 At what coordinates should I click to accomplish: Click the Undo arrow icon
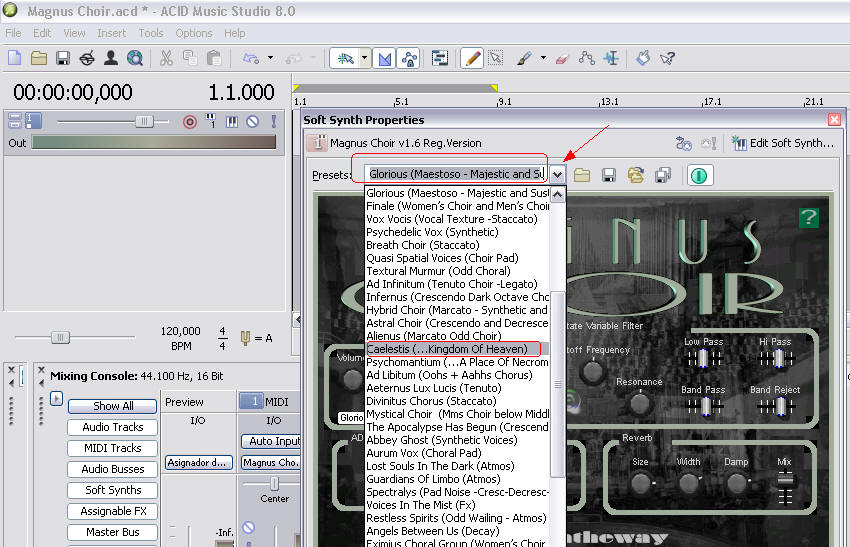pos(250,57)
